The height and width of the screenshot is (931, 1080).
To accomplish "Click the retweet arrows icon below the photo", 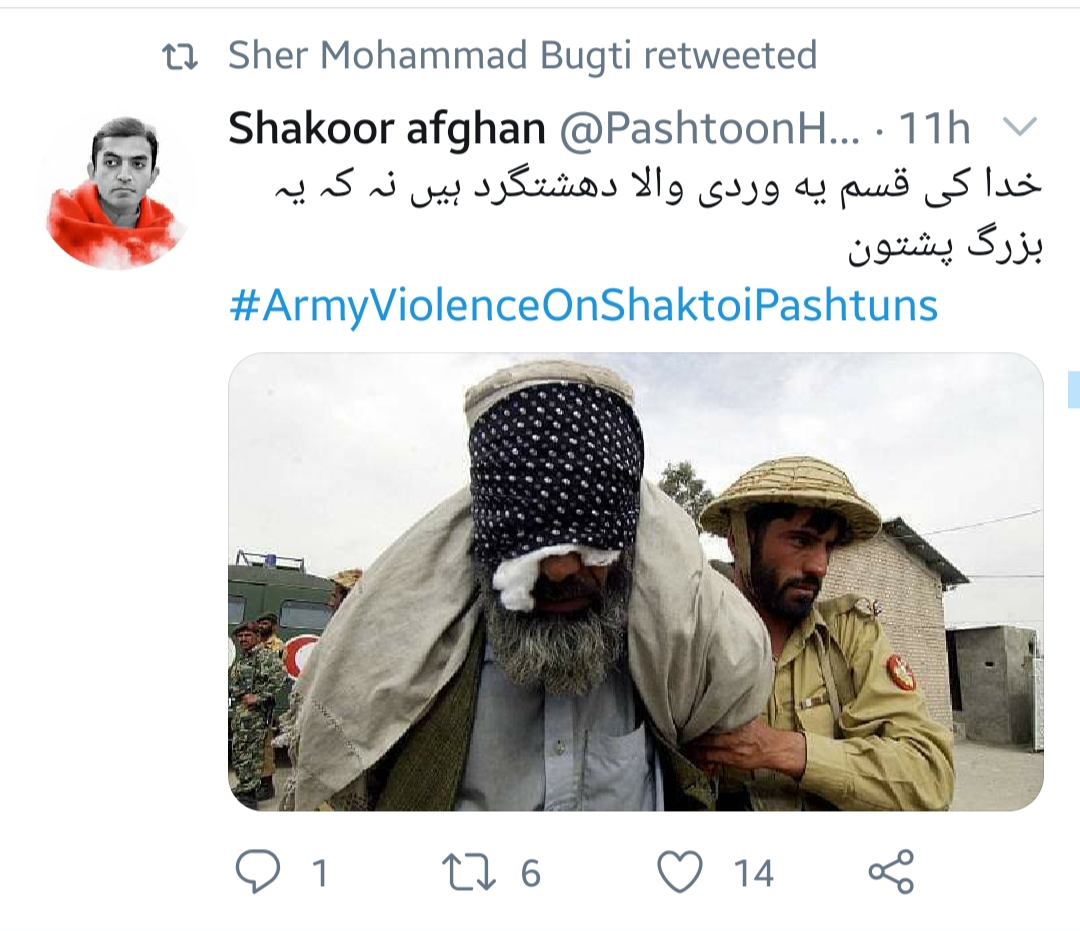I will (x=468, y=872).
